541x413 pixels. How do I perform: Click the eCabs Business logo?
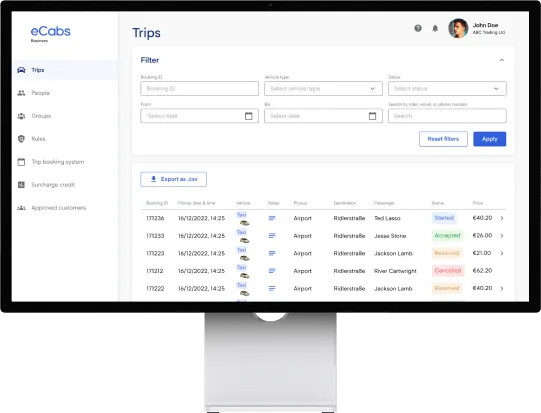[50, 34]
